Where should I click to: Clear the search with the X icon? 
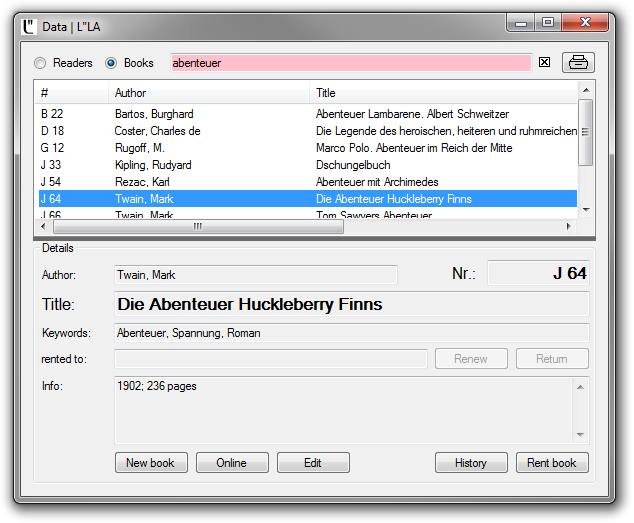point(544,63)
